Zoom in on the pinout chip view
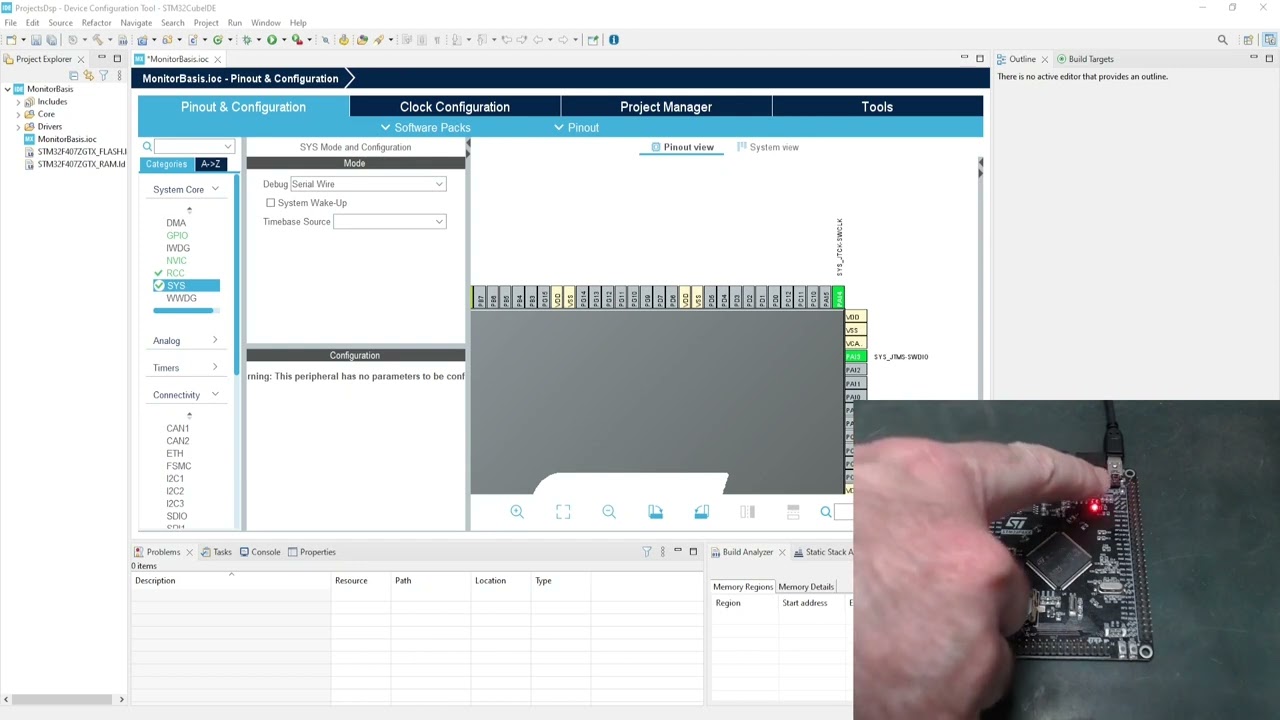The width and height of the screenshot is (1280, 720). point(517,512)
